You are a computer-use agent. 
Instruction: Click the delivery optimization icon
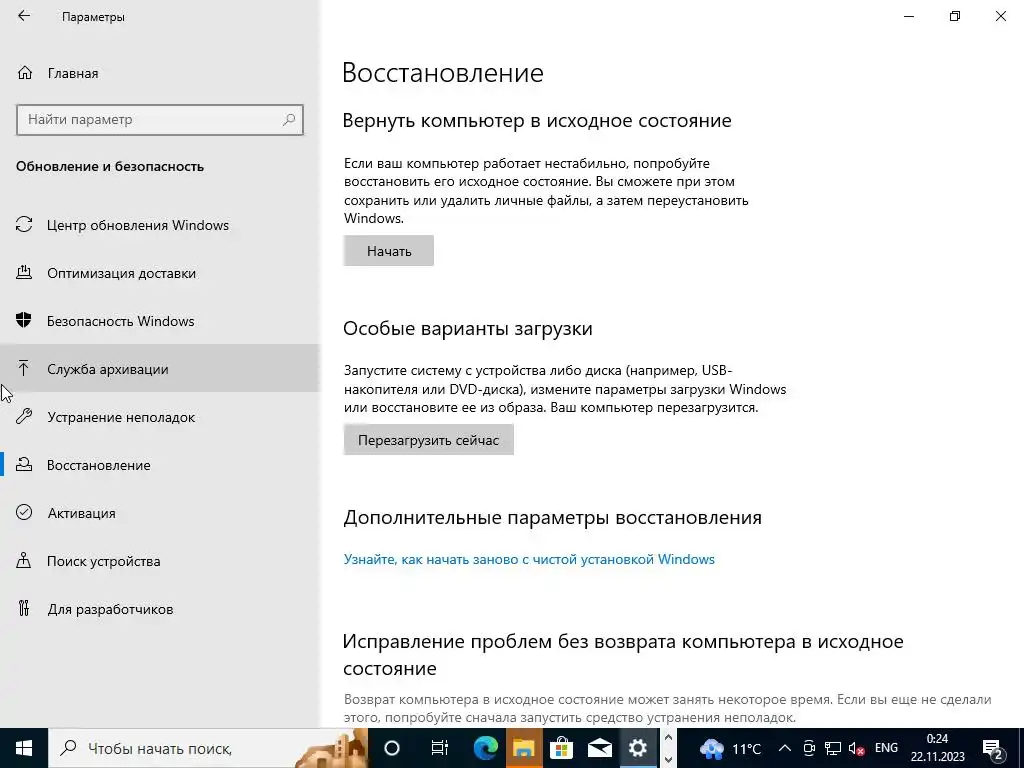pos(24,272)
